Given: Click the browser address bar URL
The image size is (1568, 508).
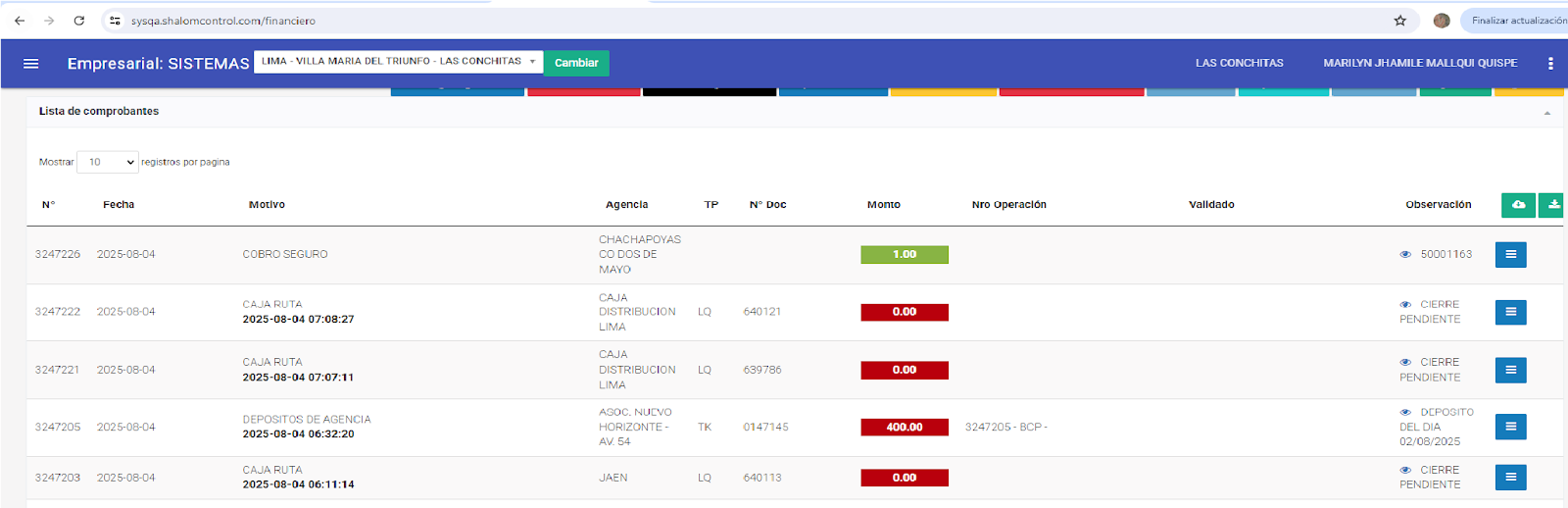Looking at the screenshot, I should [223, 21].
